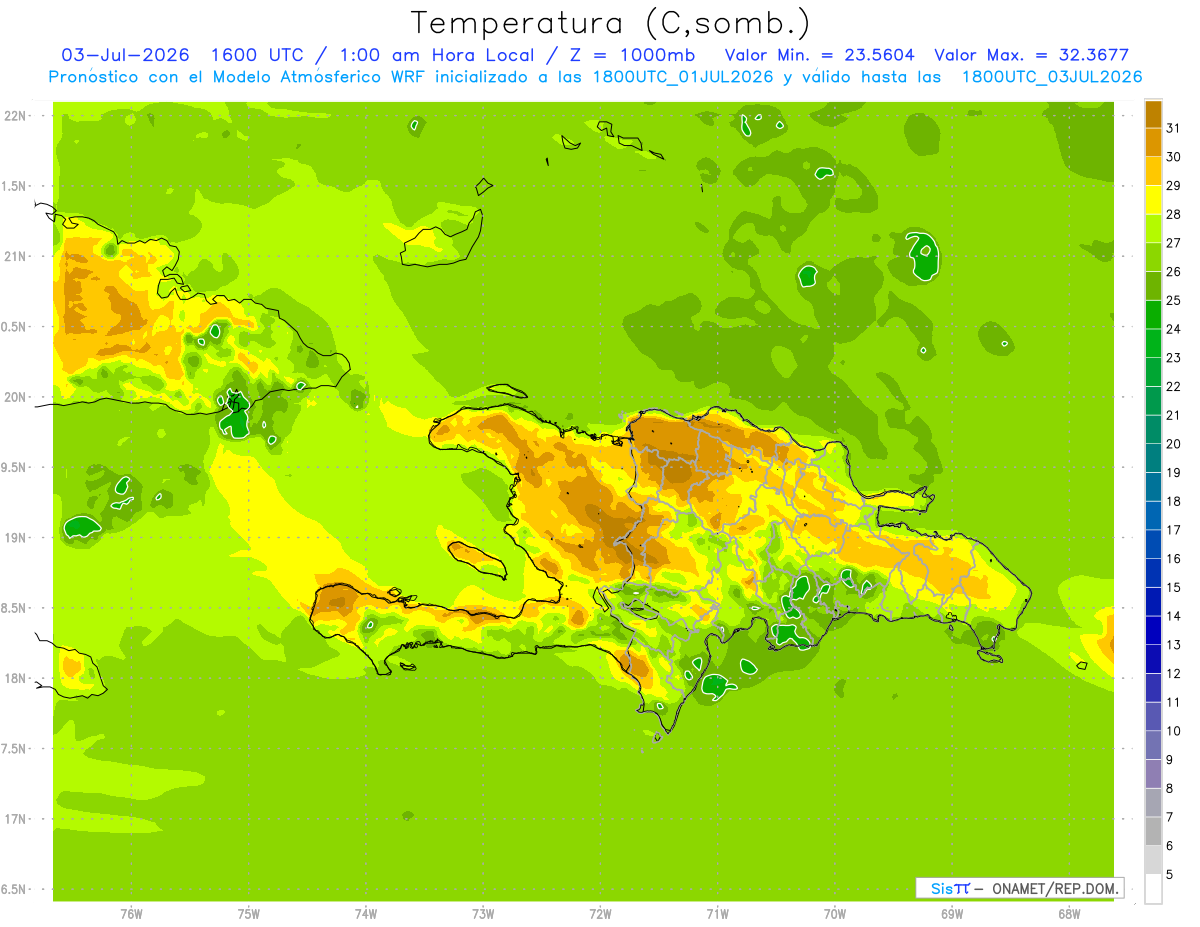Click the 73W longitude axis label

point(483,914)
